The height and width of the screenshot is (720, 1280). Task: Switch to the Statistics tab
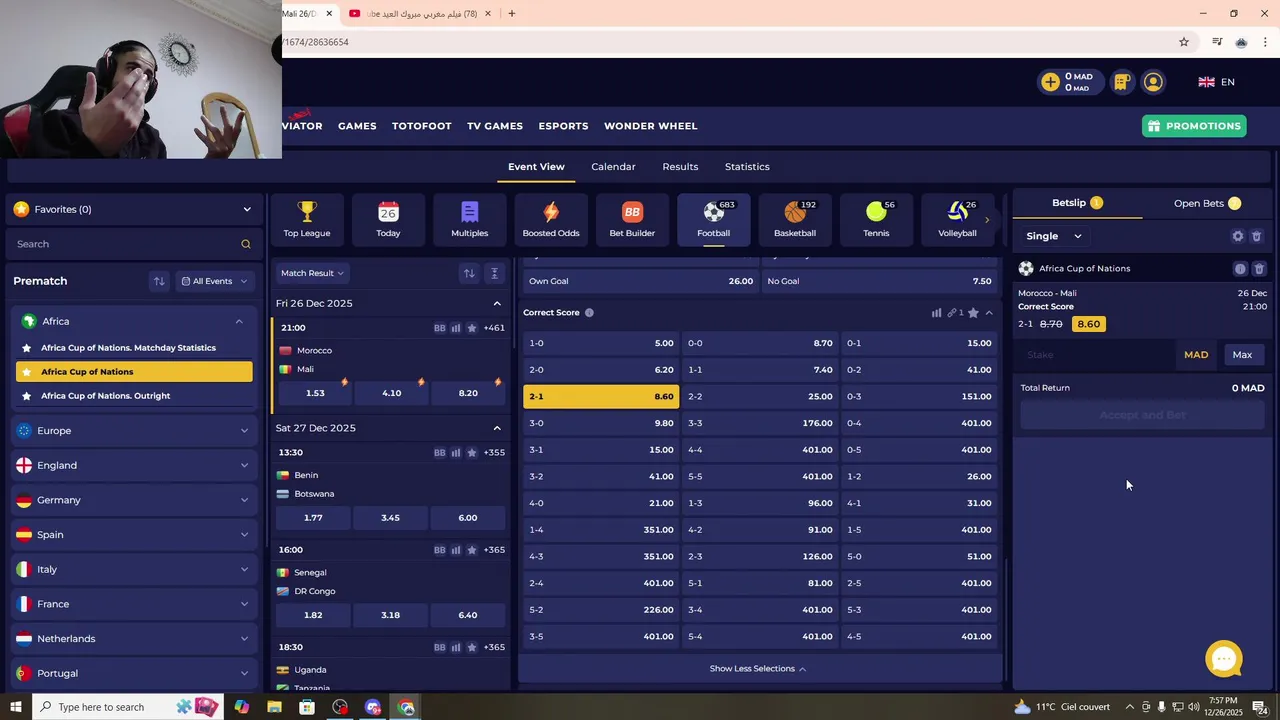747,167
